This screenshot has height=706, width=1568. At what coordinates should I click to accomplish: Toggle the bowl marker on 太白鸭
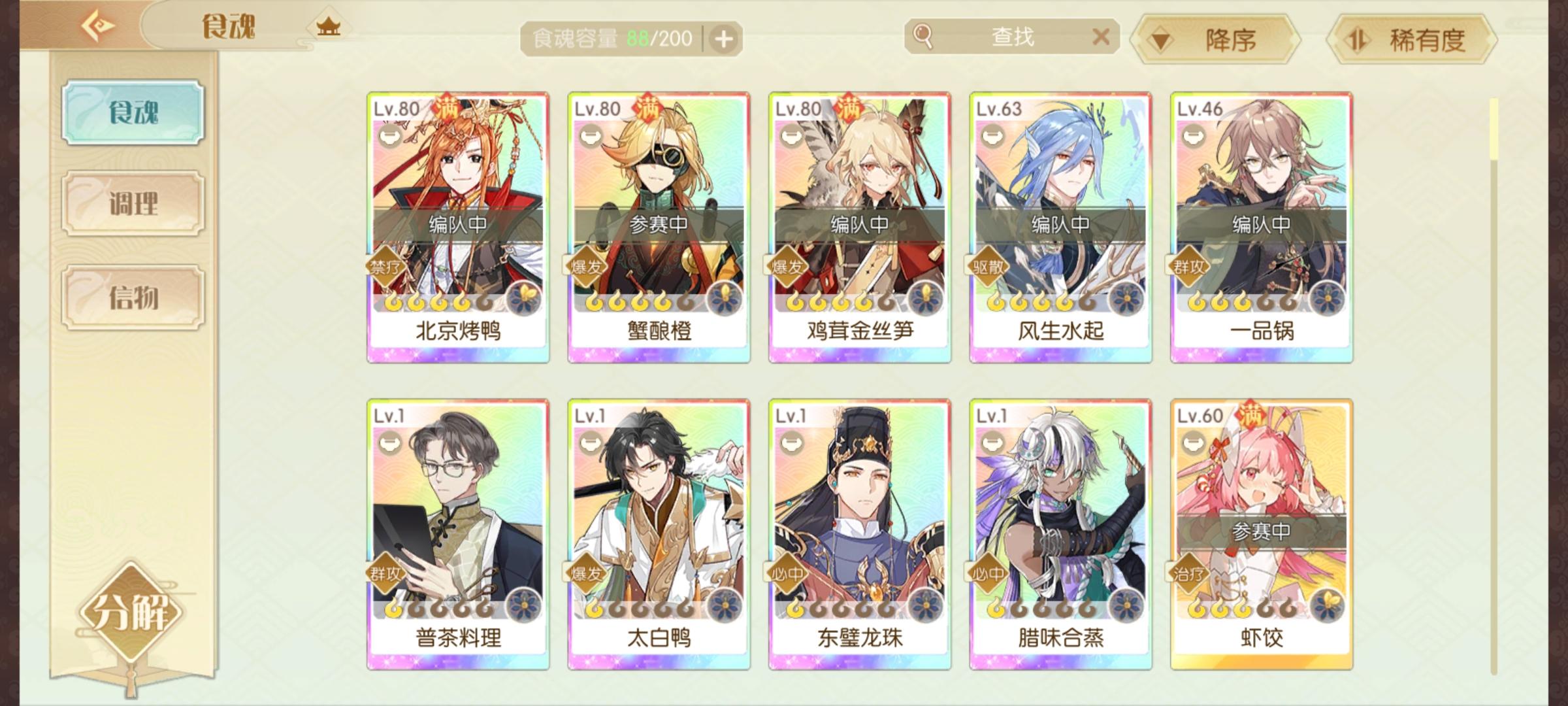click(x=592, y=443)
